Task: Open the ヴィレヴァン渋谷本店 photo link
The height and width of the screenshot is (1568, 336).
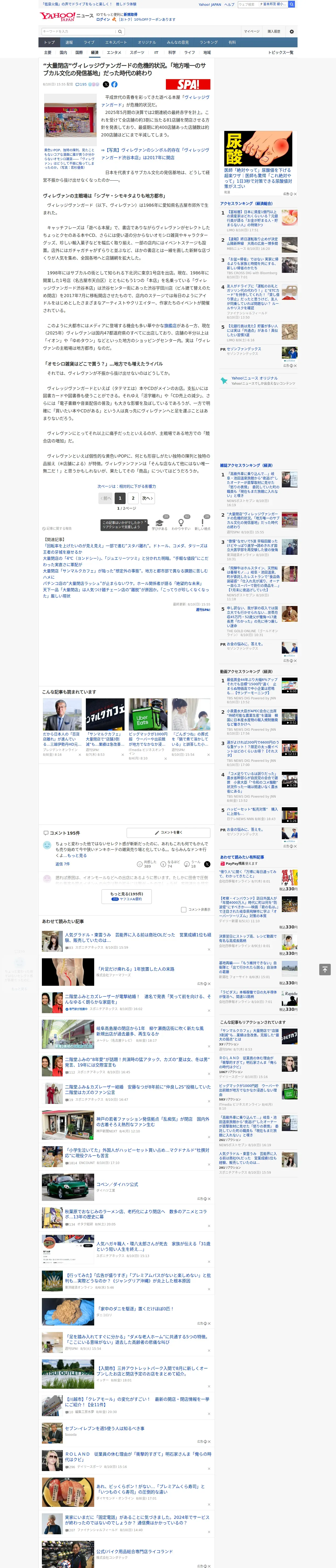Action: pos(155,153)
